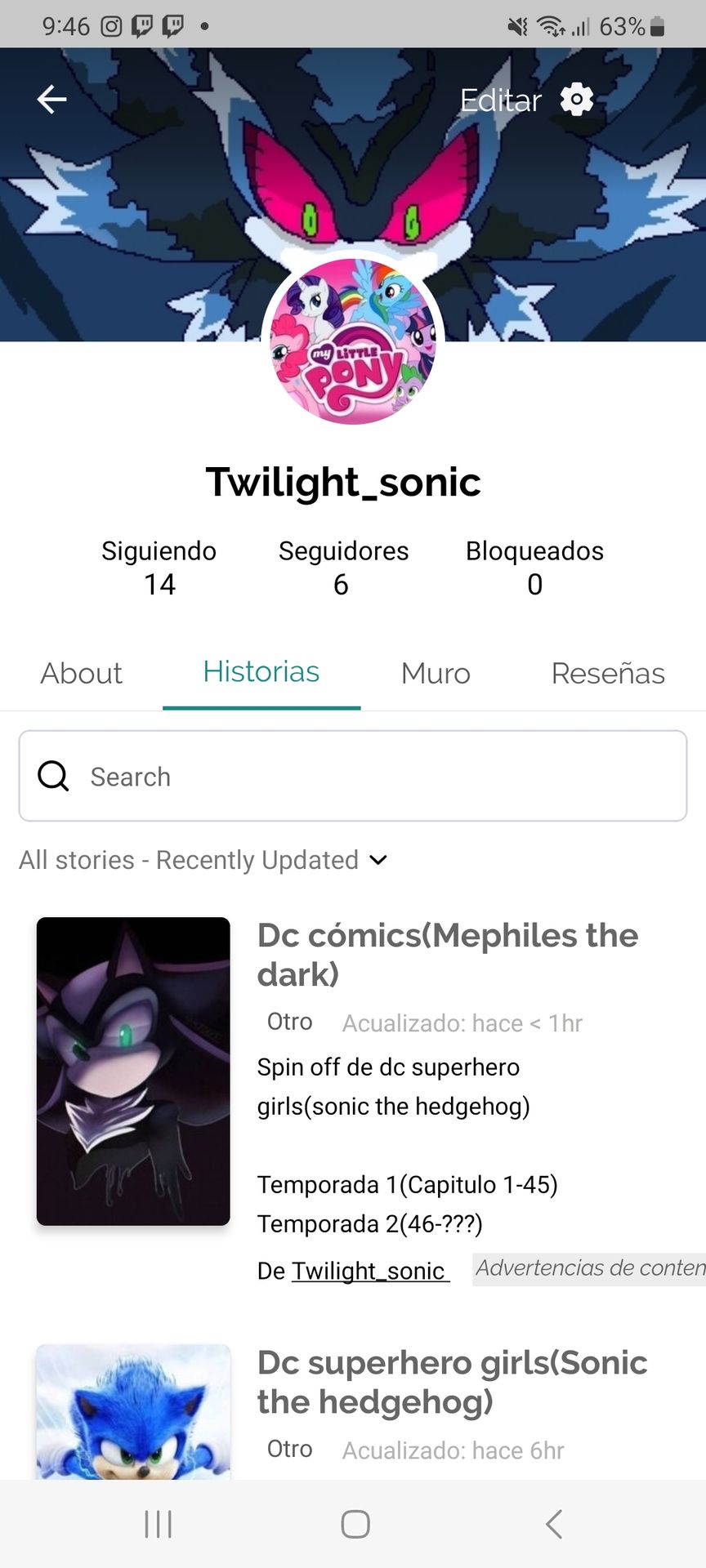706x1568 pixels.
Task: View the Siguiendo 14 list
Action: click(159, 568)
